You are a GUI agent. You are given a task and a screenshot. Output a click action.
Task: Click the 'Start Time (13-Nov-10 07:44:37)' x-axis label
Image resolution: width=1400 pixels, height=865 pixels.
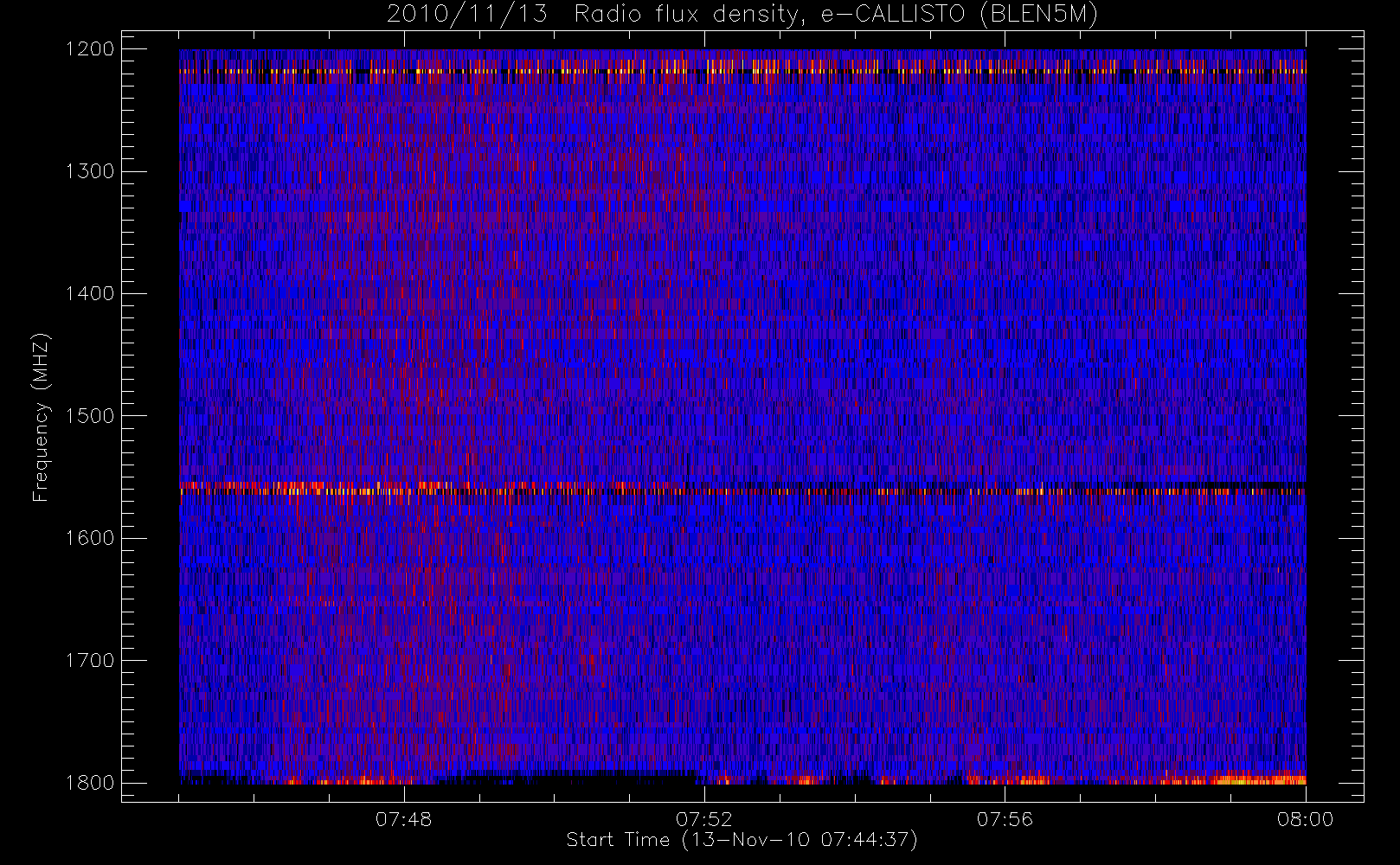pyautogui.click(x=742, y=840)
